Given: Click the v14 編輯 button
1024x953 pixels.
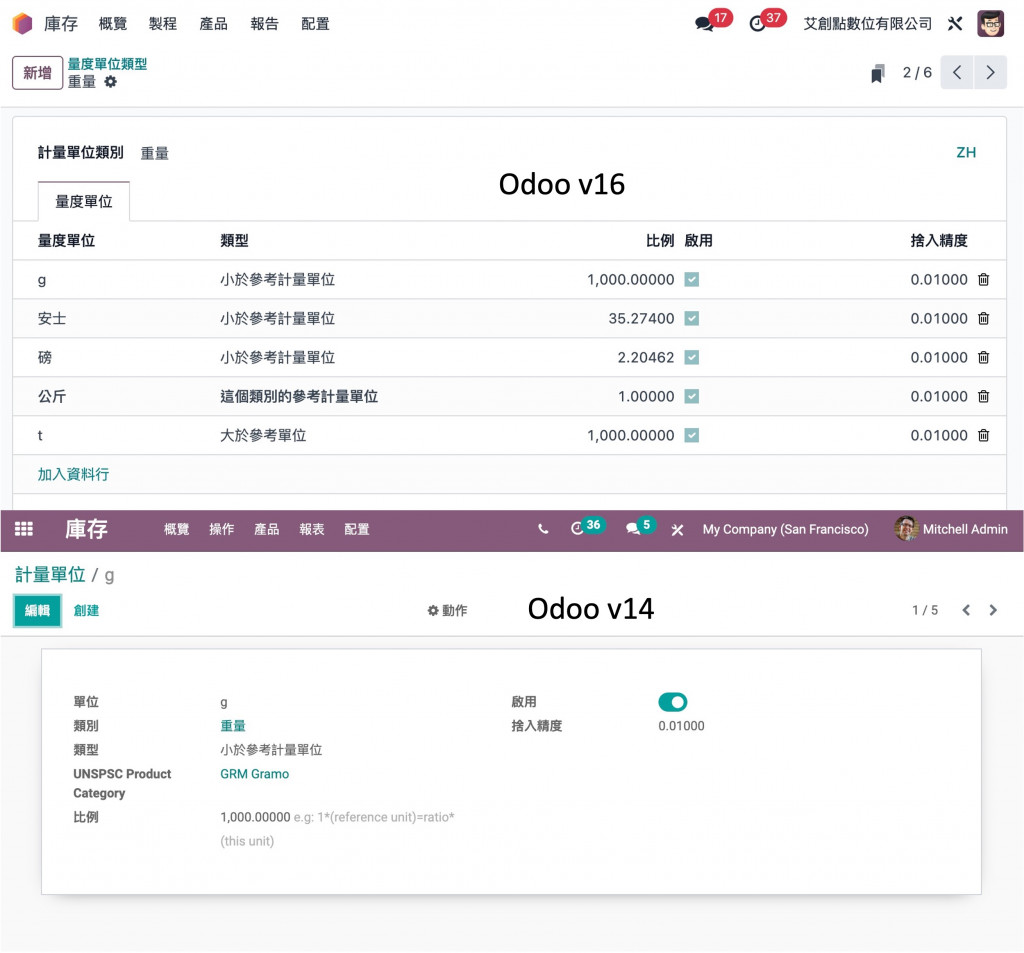Looking at the screenshot, I should point(37,611).
